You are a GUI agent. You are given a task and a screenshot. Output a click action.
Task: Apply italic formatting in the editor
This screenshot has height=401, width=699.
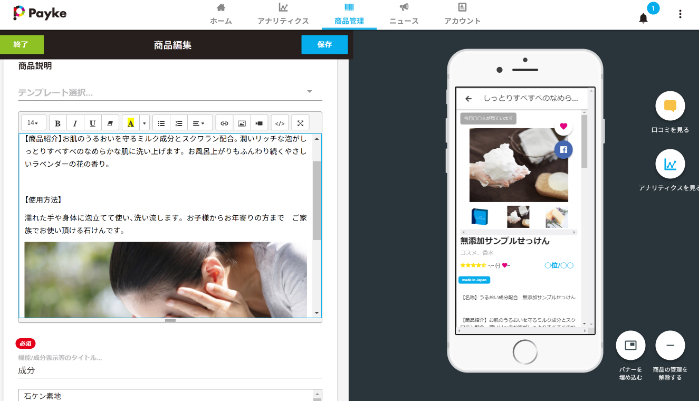76,123
